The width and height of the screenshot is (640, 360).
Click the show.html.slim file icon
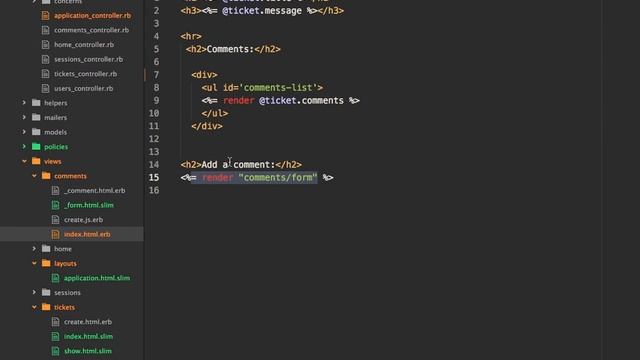point(56,351)
